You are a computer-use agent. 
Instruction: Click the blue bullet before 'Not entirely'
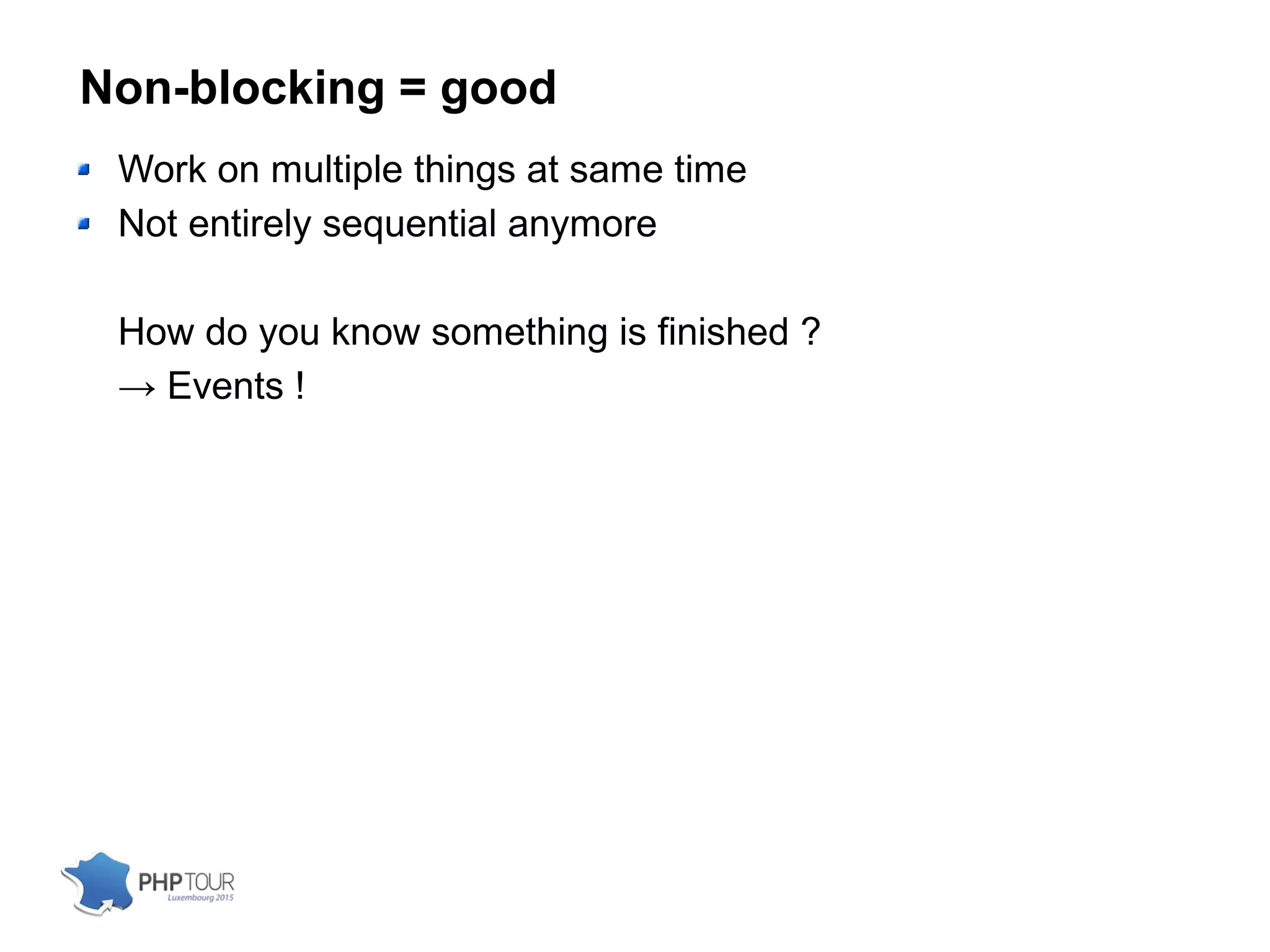coord(84,224)
